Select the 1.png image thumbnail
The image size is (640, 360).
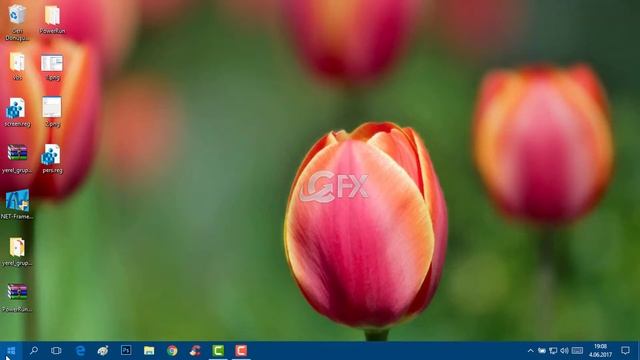(x=52, y=67)
